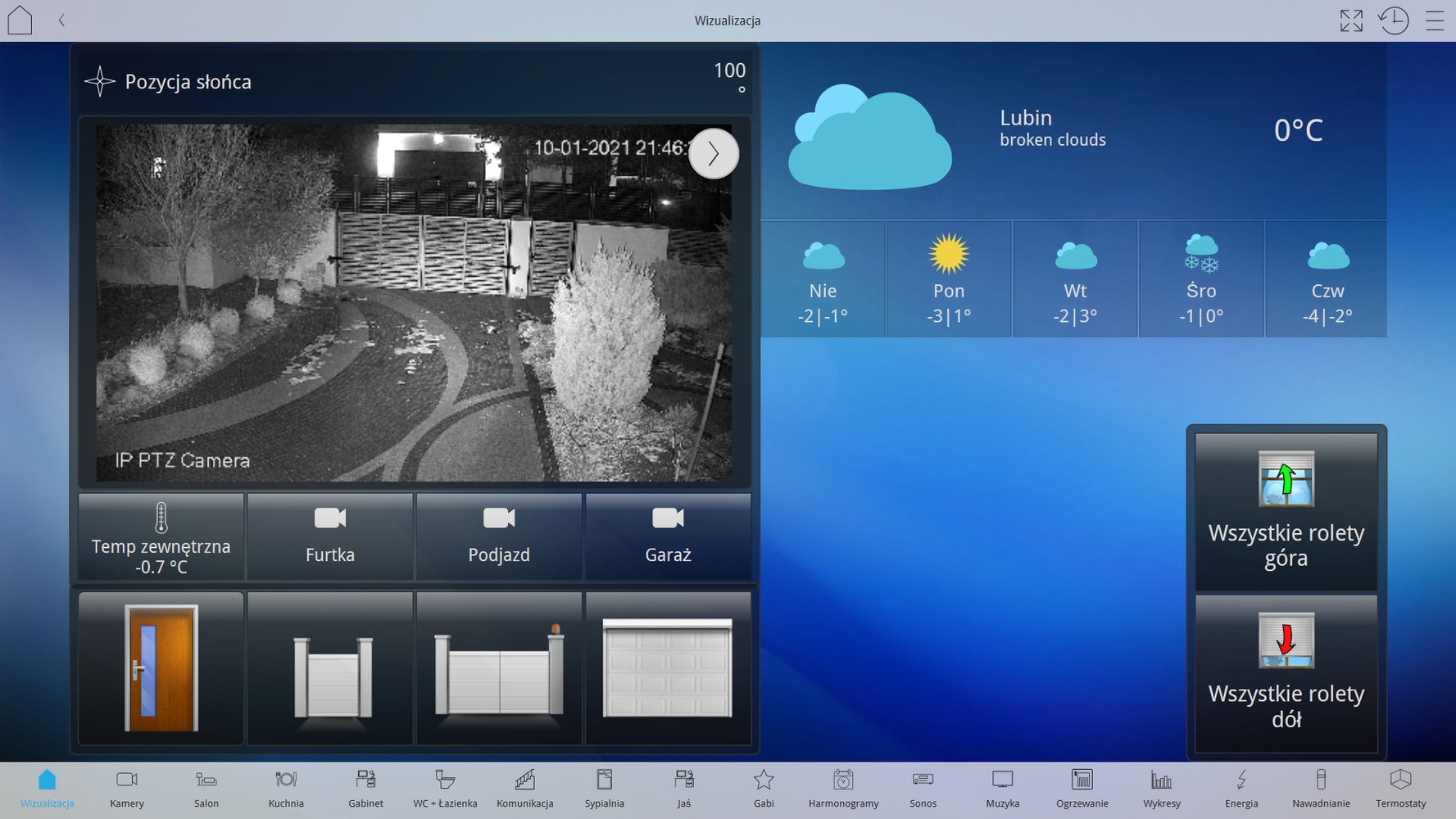Click the IP PTZ camera feed

click(x=414, y=303)
